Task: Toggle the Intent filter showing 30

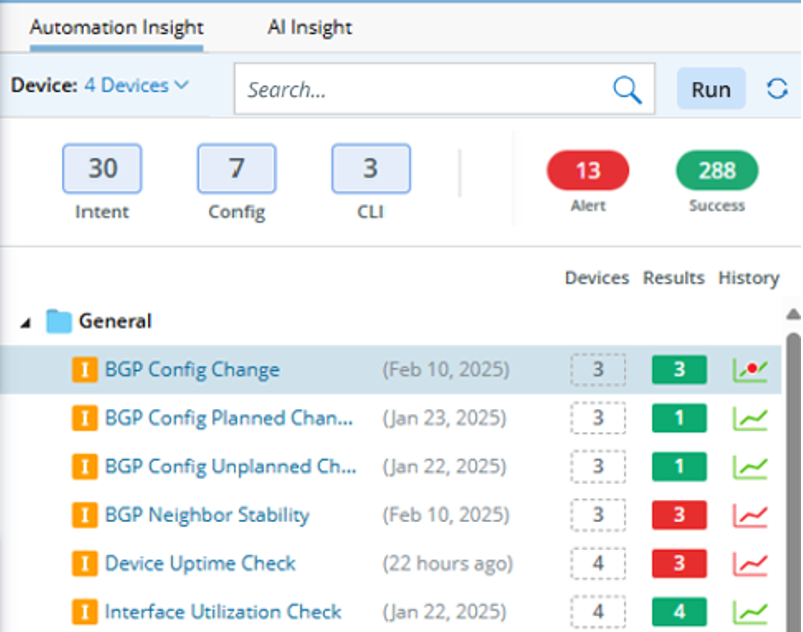Action: coord(102,168)
